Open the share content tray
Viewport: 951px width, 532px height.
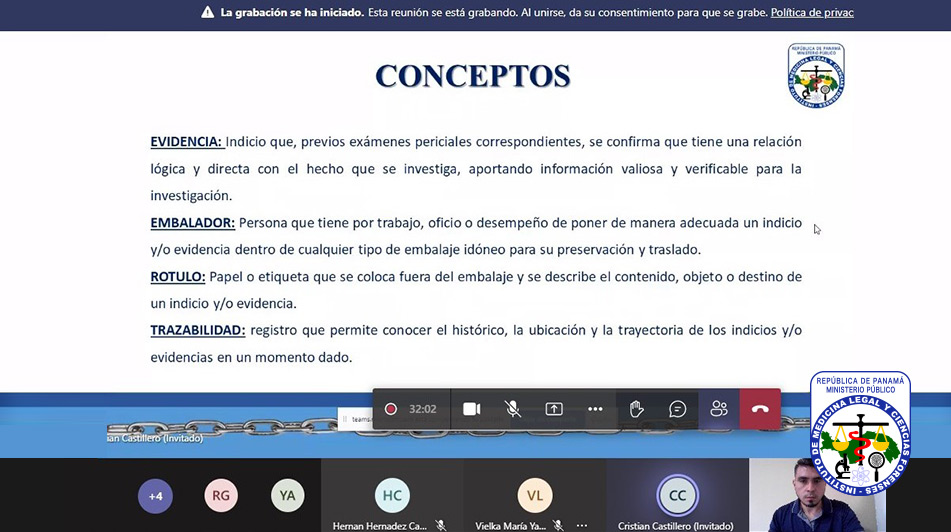click(x=554, y=409)
